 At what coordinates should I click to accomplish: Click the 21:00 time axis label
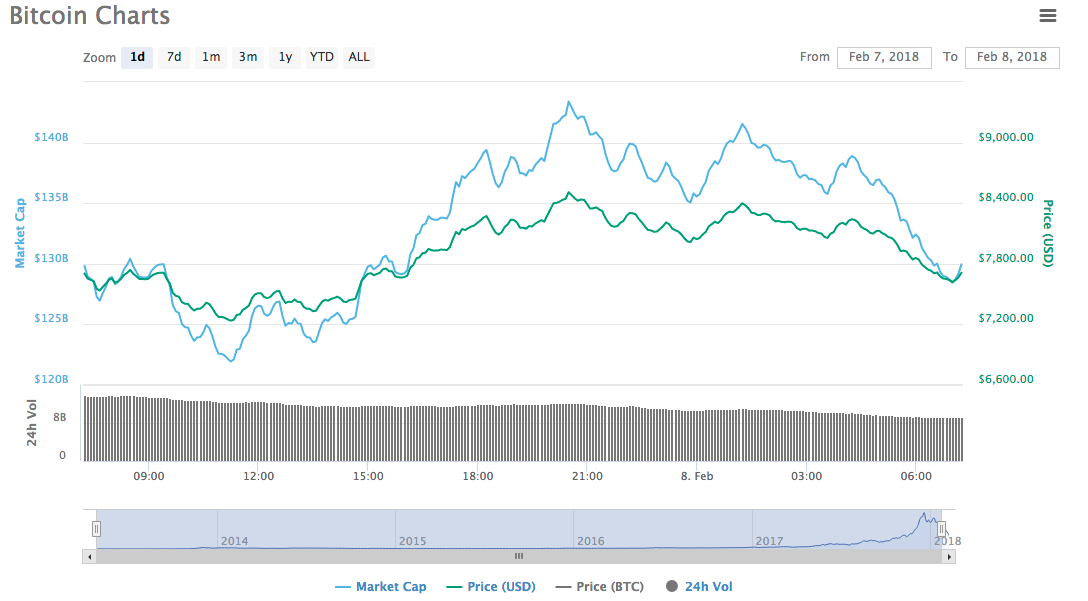click(587, 476)
